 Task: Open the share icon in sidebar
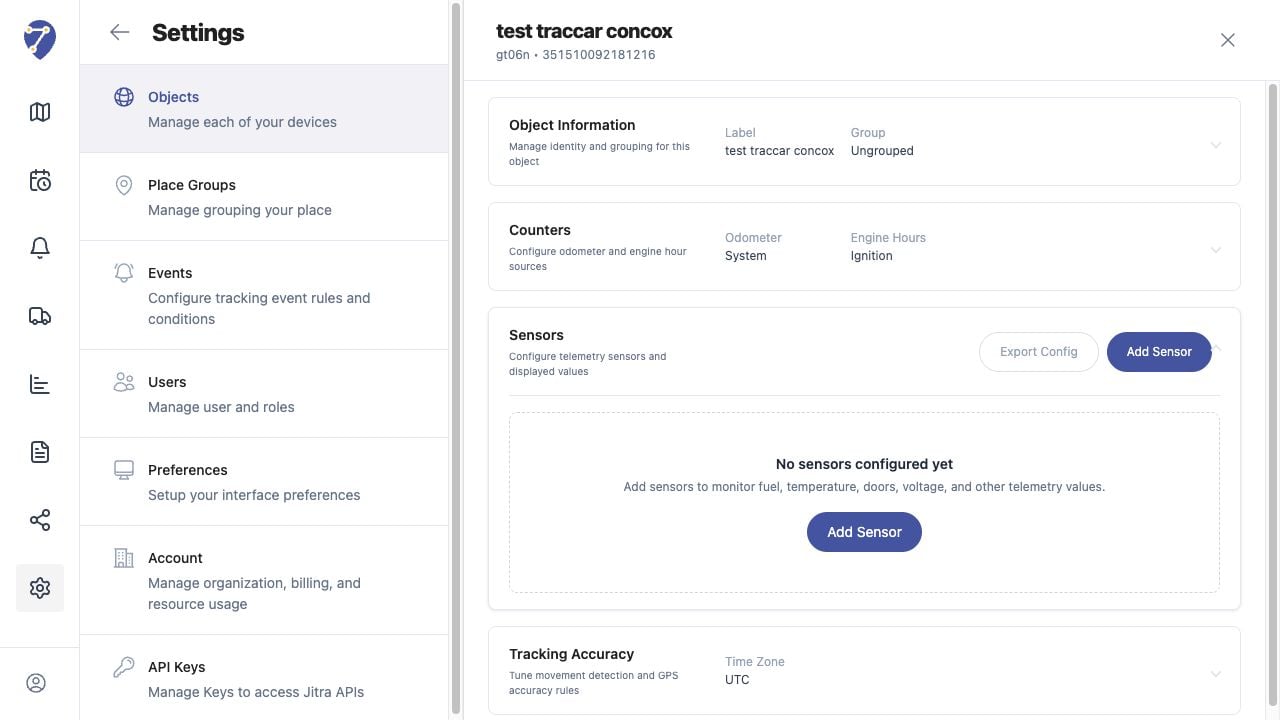click(x=40, y=520)
